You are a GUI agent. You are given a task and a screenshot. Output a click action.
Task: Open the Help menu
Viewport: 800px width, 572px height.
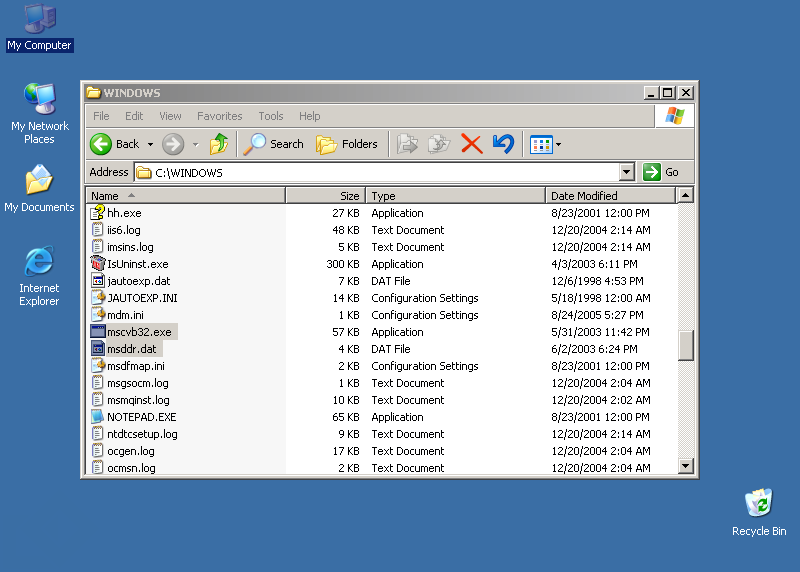pos(310,116)
